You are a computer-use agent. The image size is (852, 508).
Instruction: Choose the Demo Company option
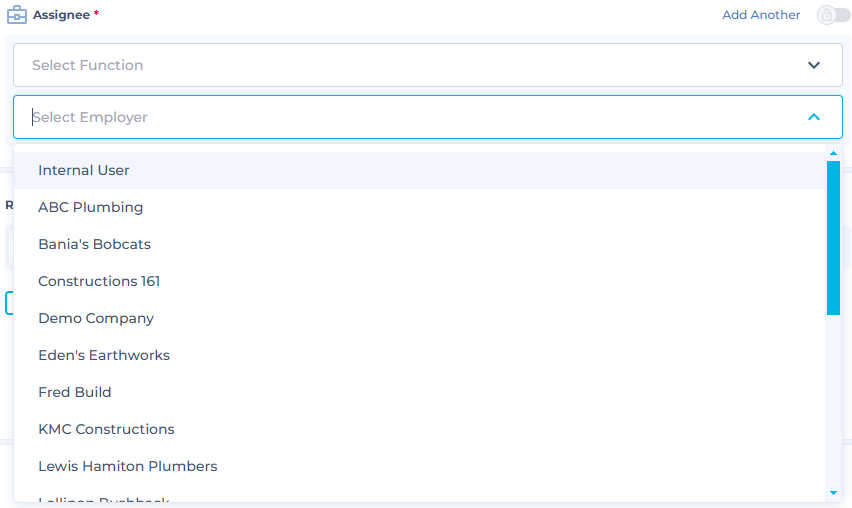pos(96,318)
